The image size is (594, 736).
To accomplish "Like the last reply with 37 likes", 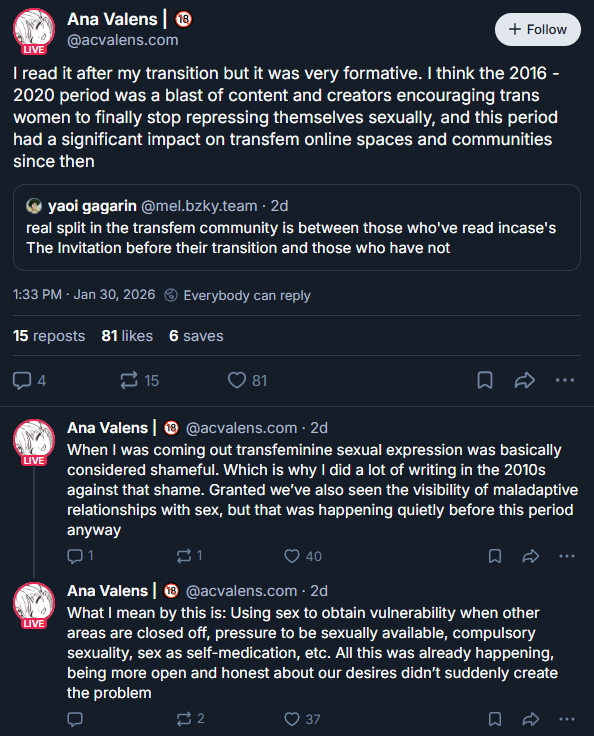I will 292,719.
